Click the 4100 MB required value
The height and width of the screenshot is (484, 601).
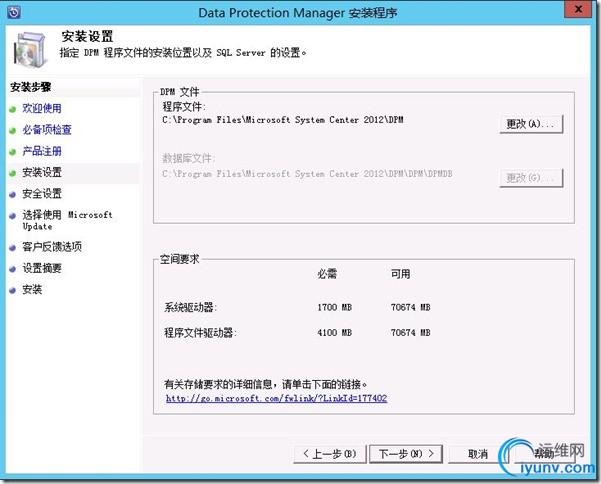pos(334,333)
